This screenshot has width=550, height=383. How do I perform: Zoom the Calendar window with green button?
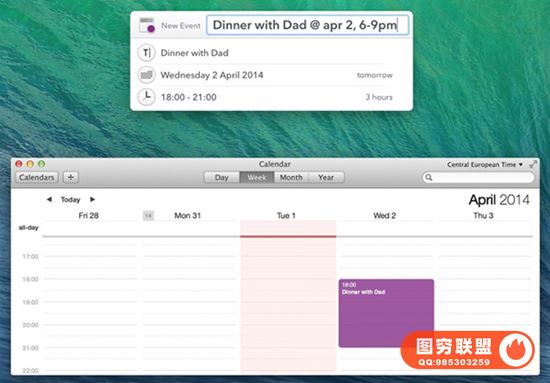[41, 164]
